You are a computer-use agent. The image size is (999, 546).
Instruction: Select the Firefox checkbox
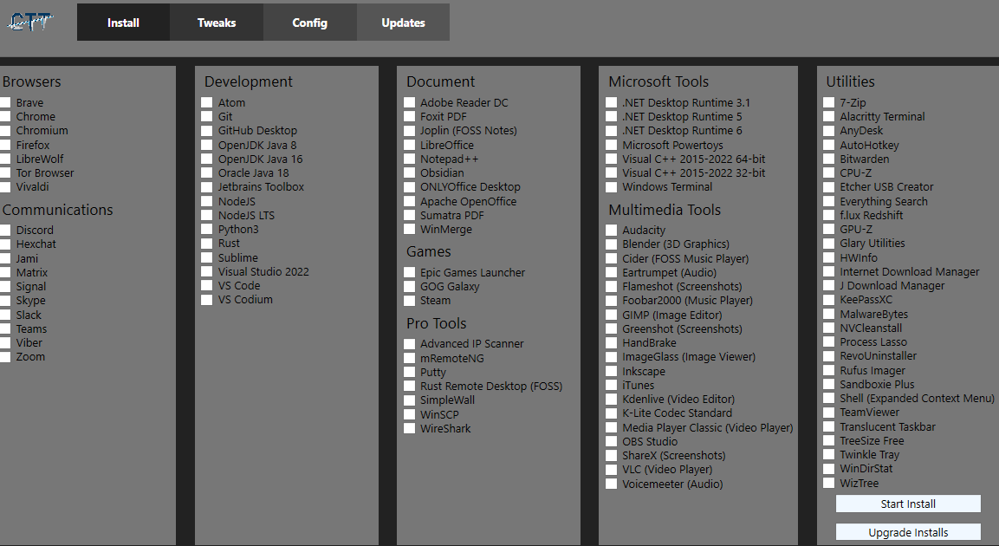[5, 145]
